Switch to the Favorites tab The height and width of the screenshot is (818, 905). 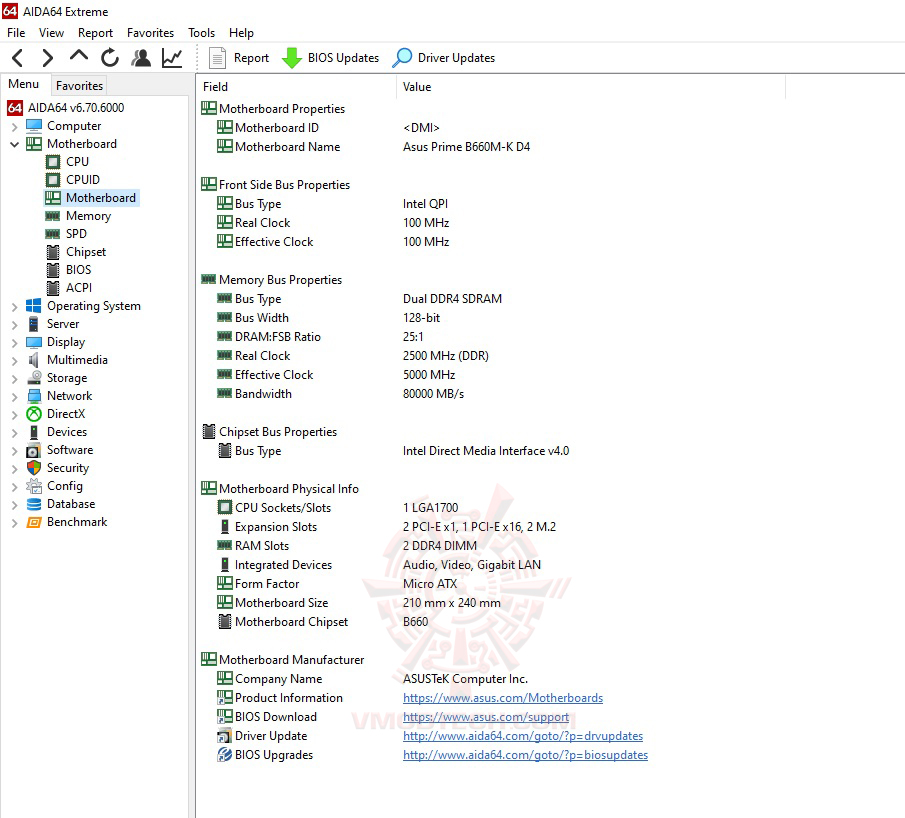click(x=79, y=86)
